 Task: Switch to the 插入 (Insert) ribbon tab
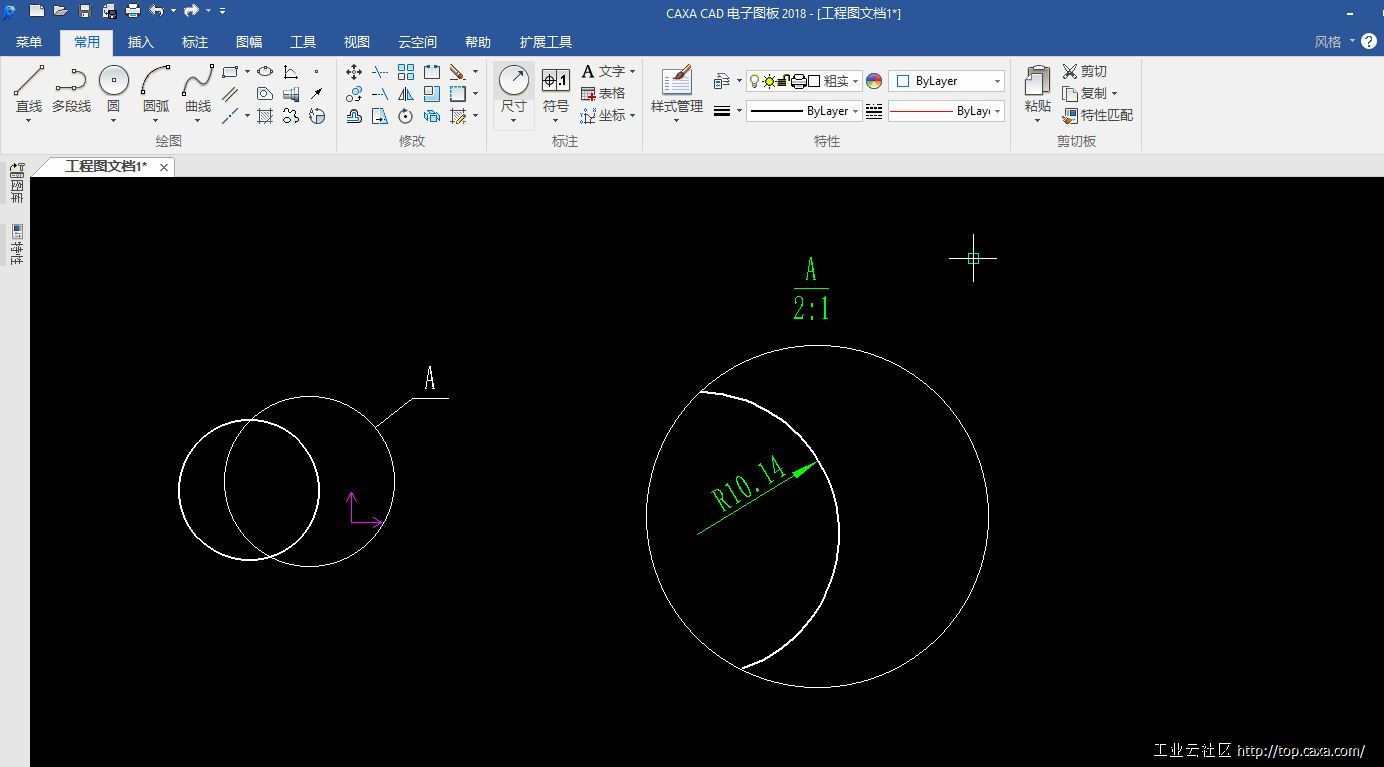point(141,42)
